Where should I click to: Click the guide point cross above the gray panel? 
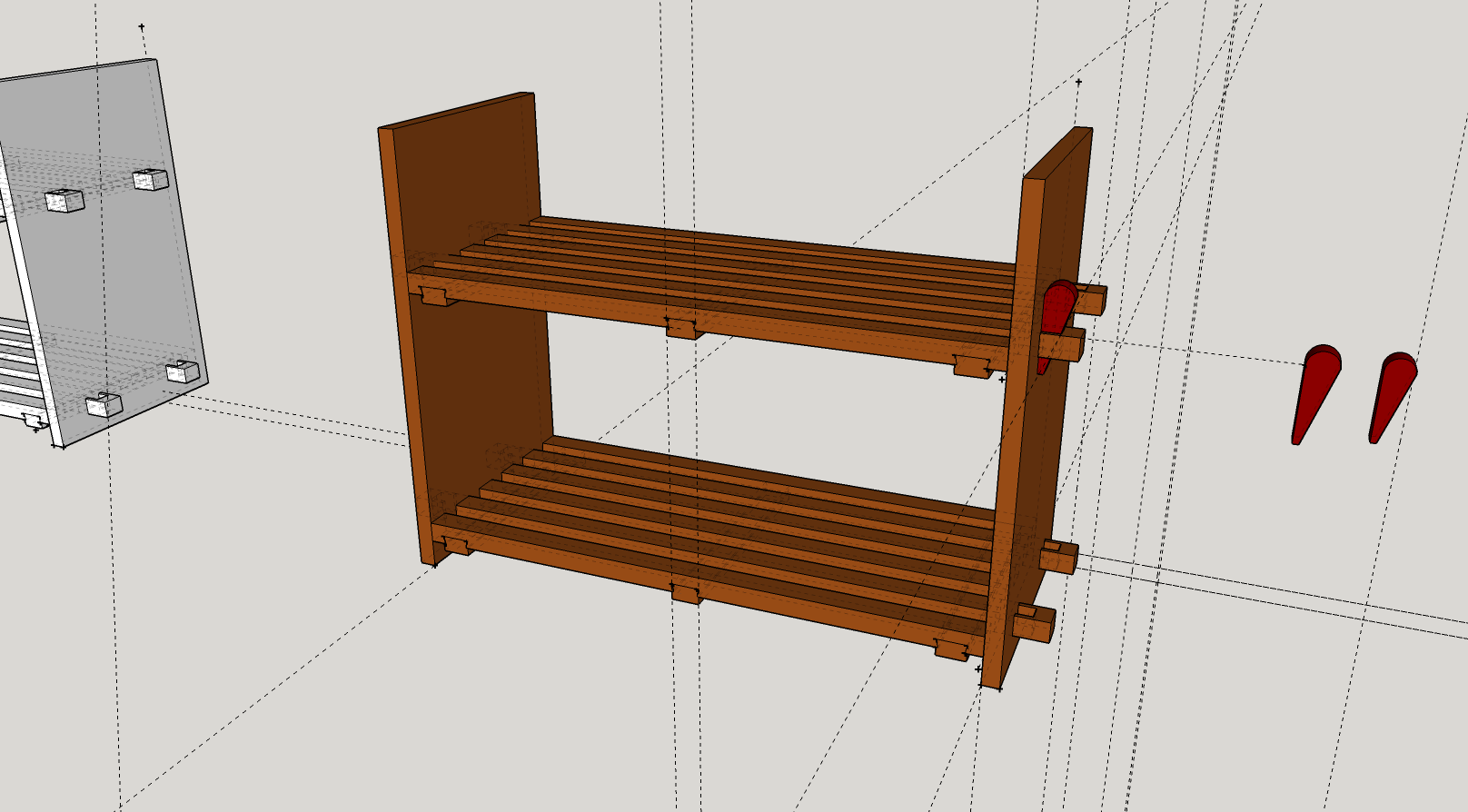click(x=142, y=27)
